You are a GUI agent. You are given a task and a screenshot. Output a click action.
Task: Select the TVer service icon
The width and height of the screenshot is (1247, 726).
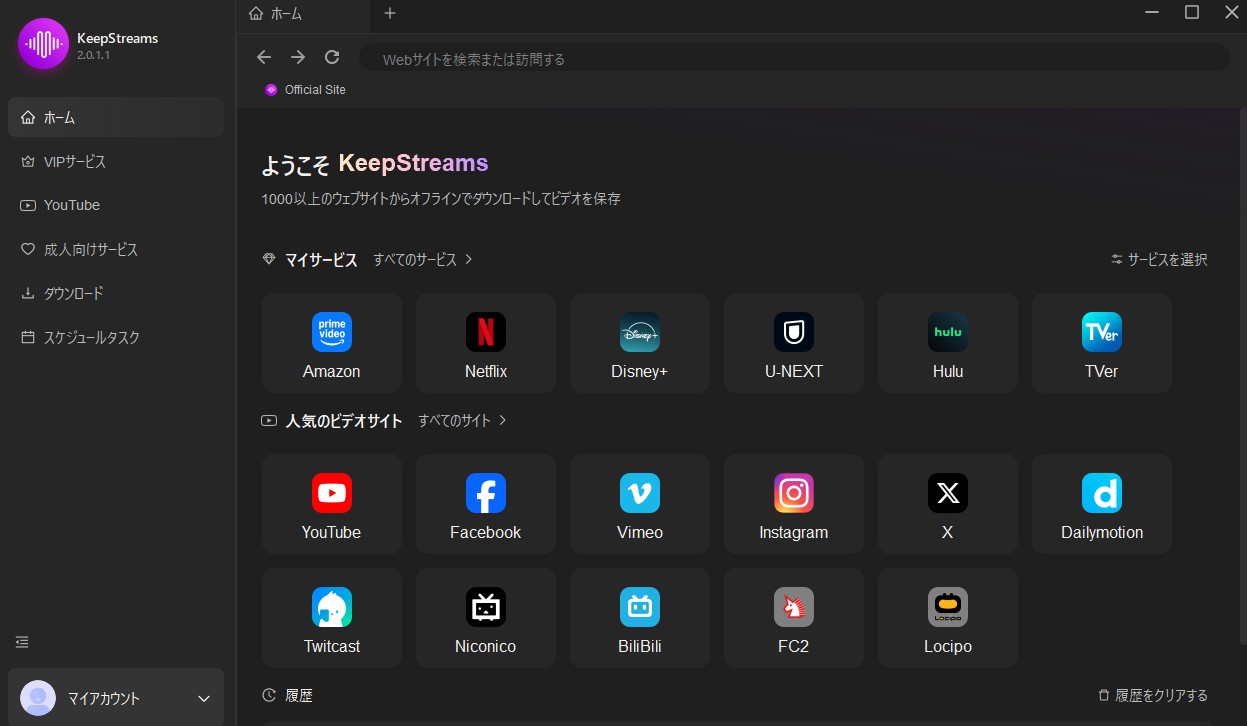[x=1101, y=342]
